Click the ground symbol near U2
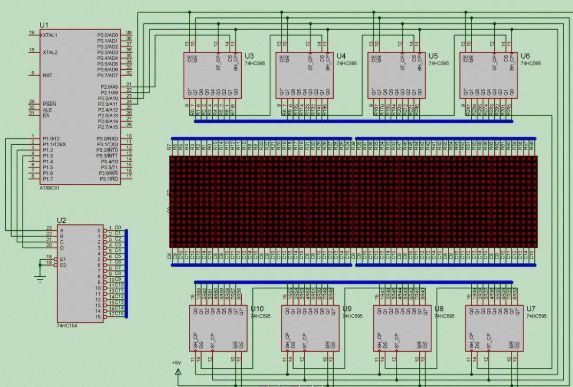This screenshot has height=387, width=573. click(40, 279)
